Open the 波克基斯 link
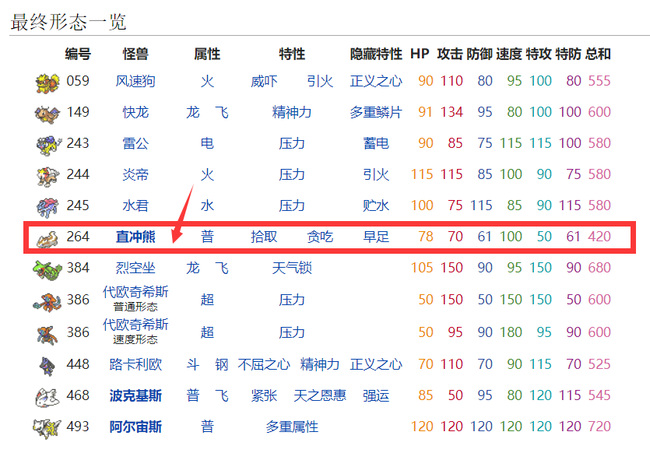Viewport: 650px width, 453px height. click(x=135, y=395)
